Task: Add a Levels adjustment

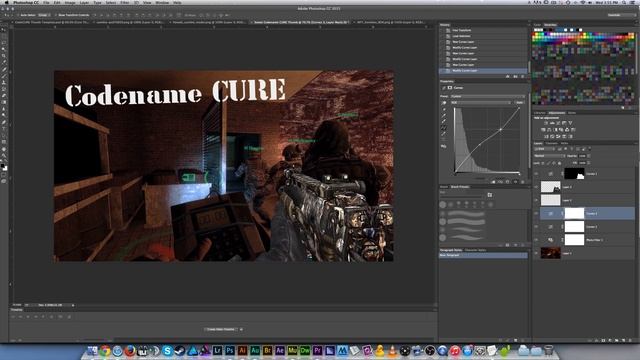Action: coord(552,123)
